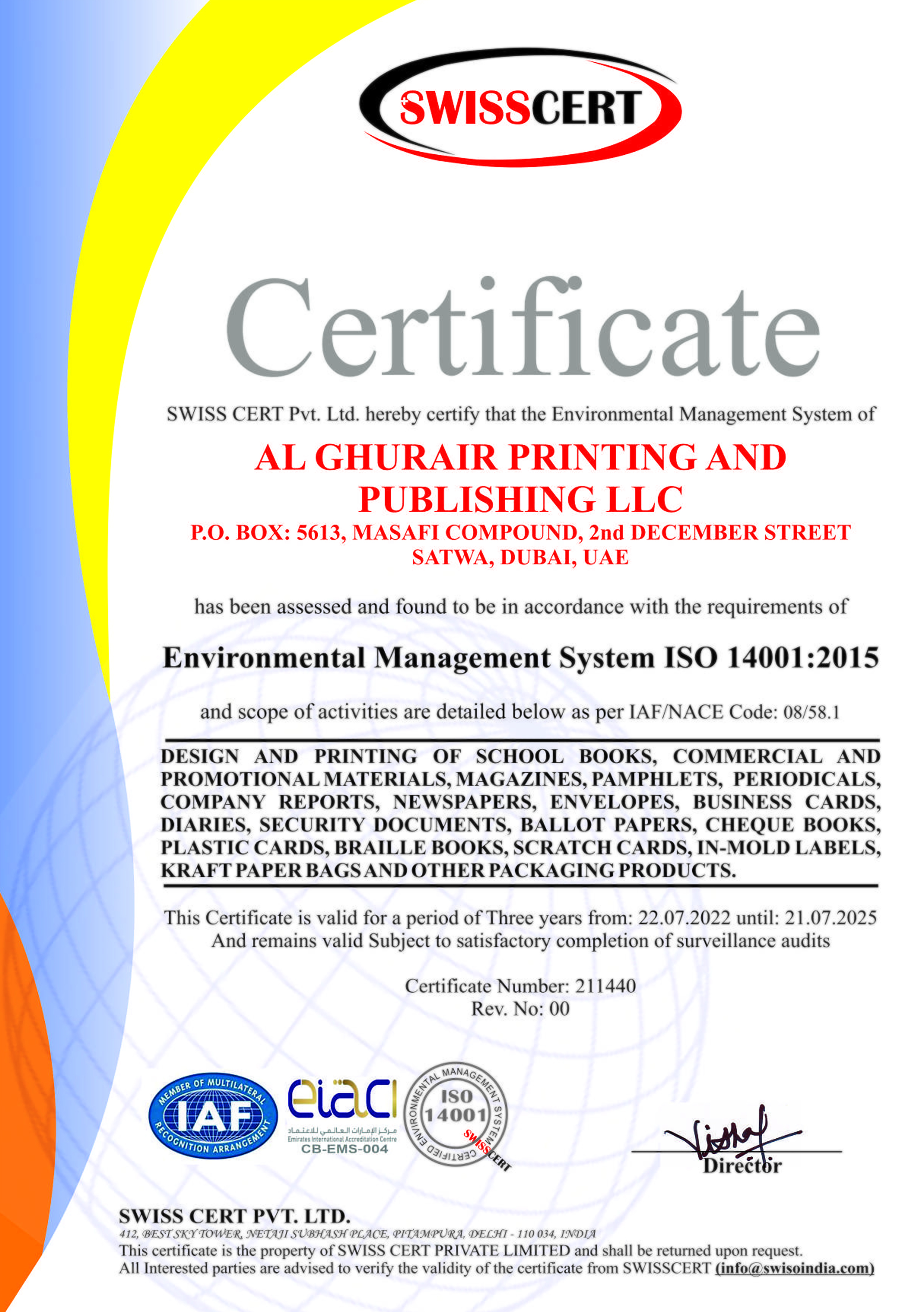Click the SWISSCERT logo at top
The height and width of the screenshot is (1312, 924).
[x=520, y=107]
